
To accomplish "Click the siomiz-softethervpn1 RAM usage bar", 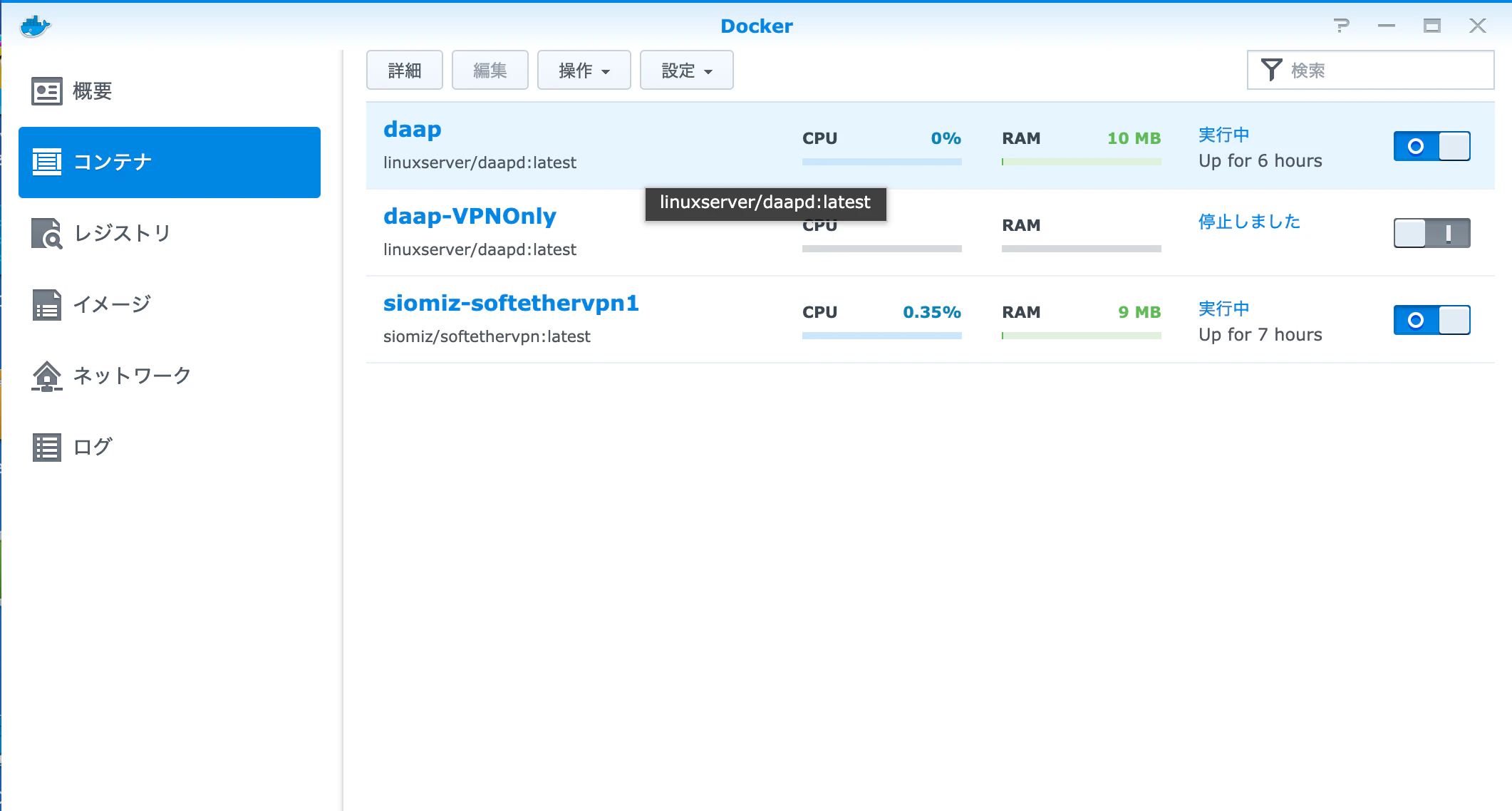I will [1082, 336].
